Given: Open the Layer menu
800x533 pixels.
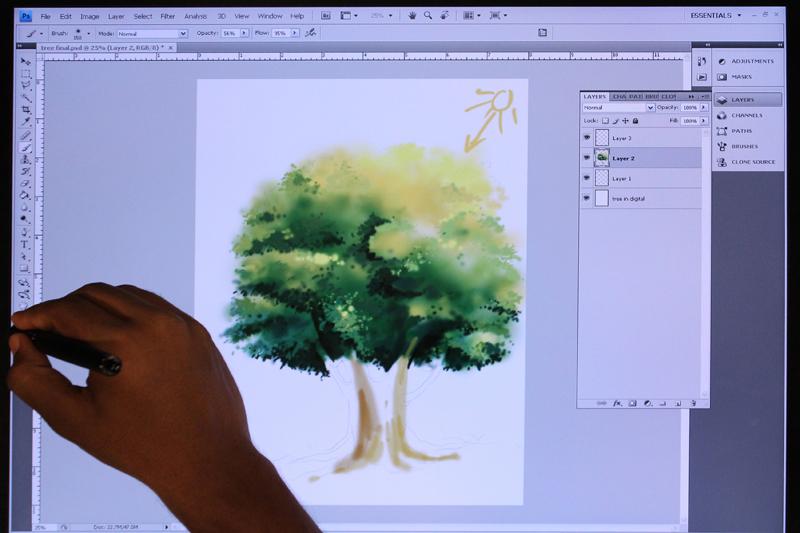Looking at the screenshot, I should click(116, 16).
